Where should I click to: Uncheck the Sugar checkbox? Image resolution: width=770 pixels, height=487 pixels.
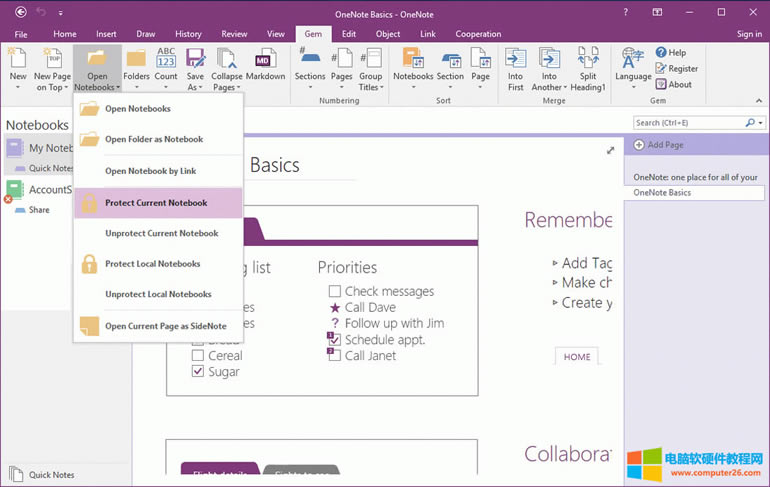198,371
